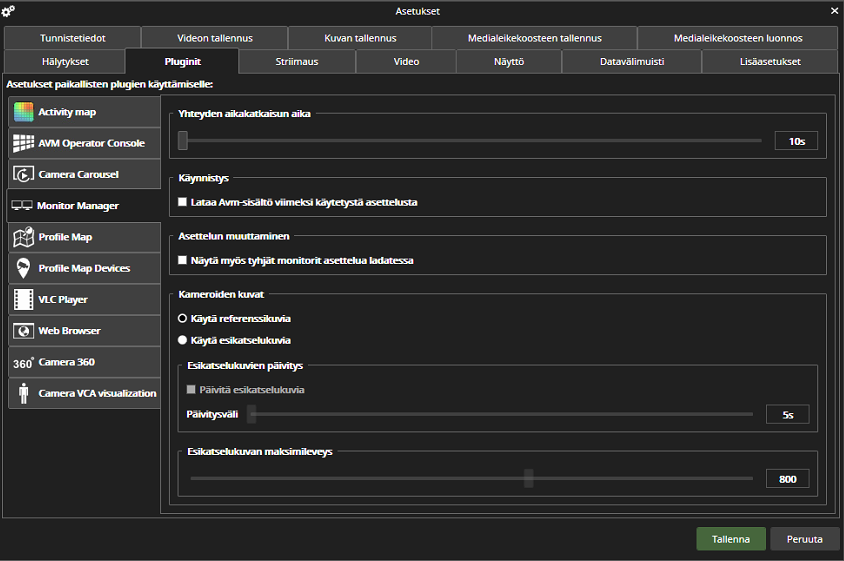Switch to the Hälytykset tab
This screenshot has height=561, width=844.
[x=65, y=61]
